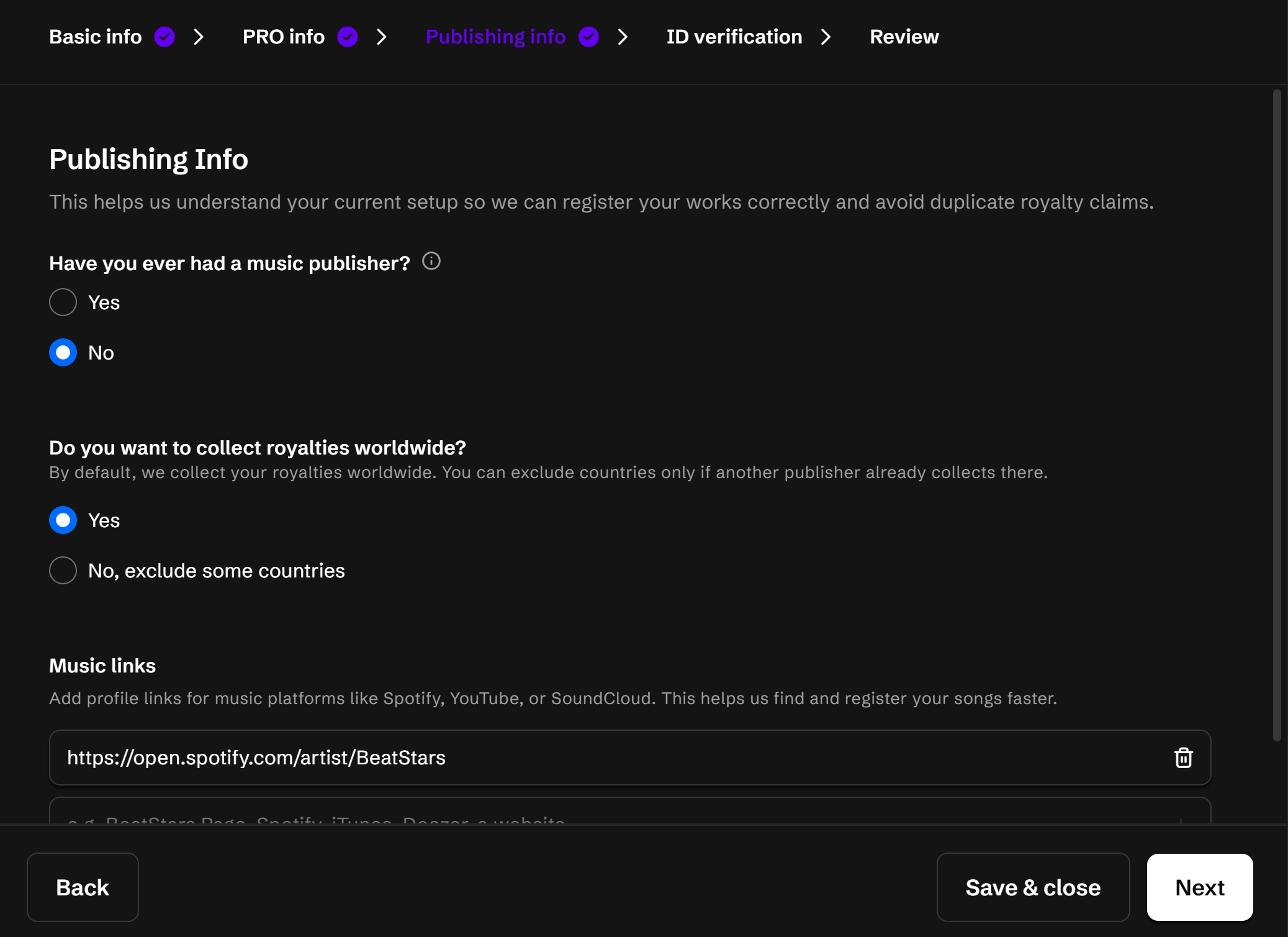1288x937 pixels.
Task: Click the PRO info completed checkmark icon
Action: click(348, 37)
